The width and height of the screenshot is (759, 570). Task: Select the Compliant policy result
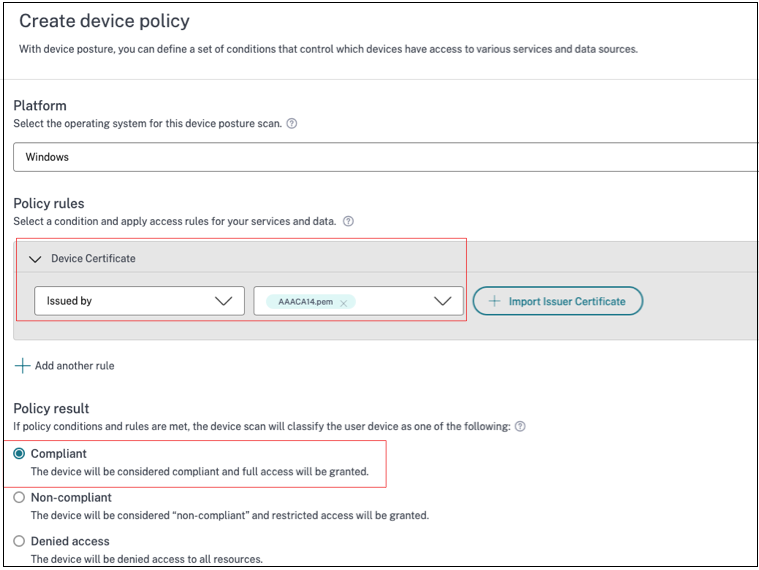tap(19, 454)
